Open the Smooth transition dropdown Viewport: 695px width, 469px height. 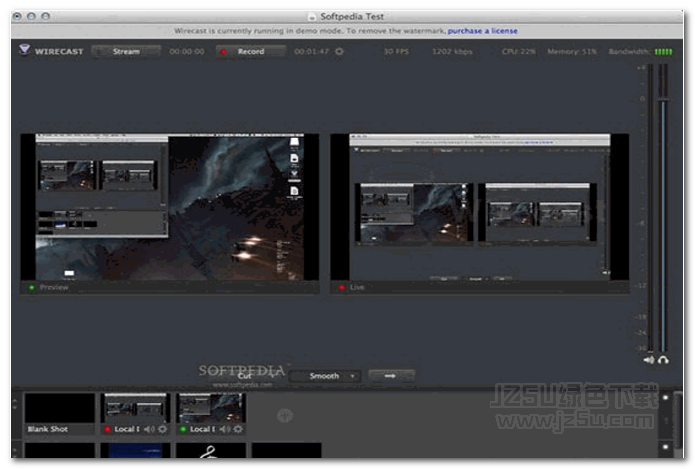(325, 376)
